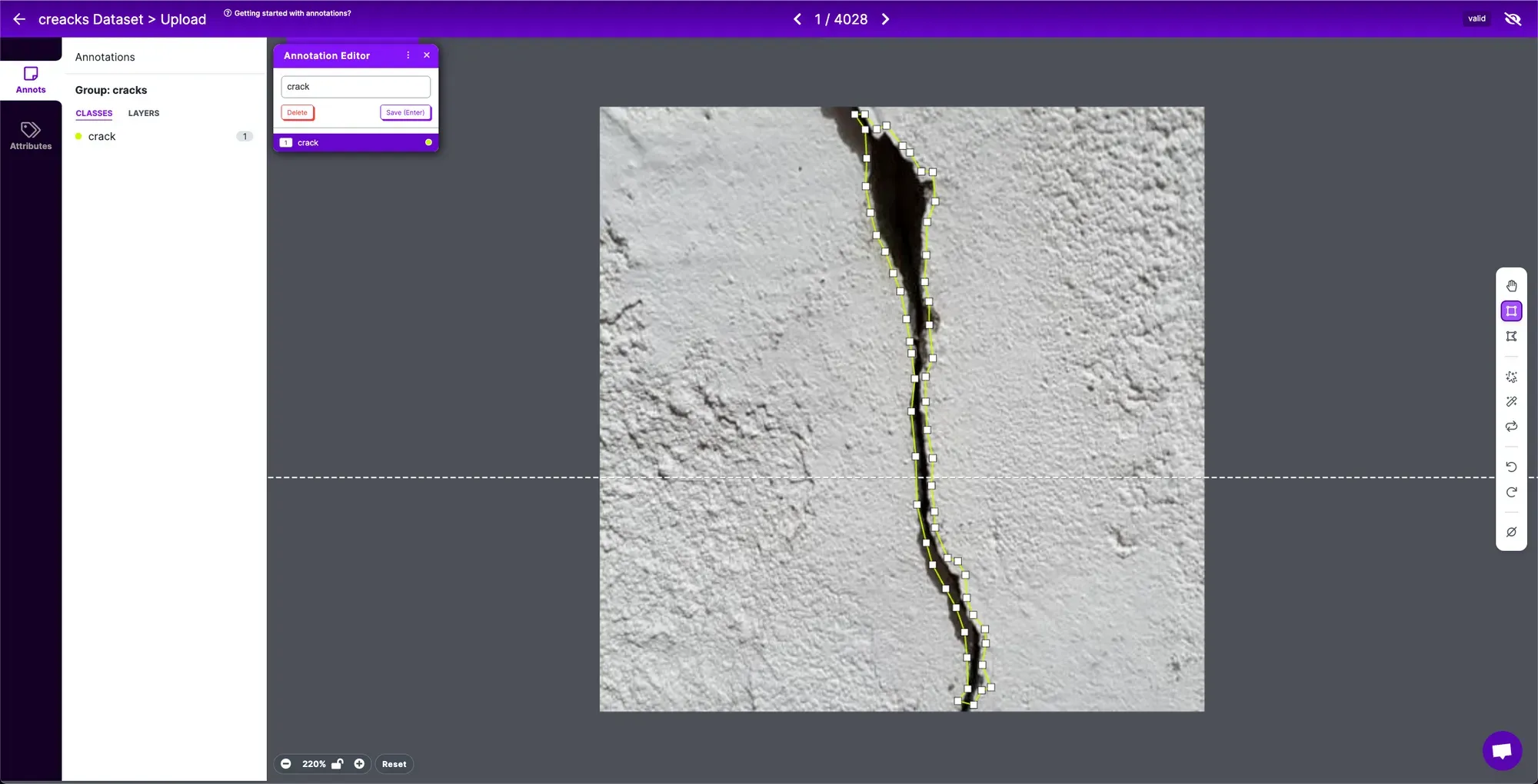The image size is (1538, 784).
Task: Click the Group: cracks heading
Action: click(111, 90)
